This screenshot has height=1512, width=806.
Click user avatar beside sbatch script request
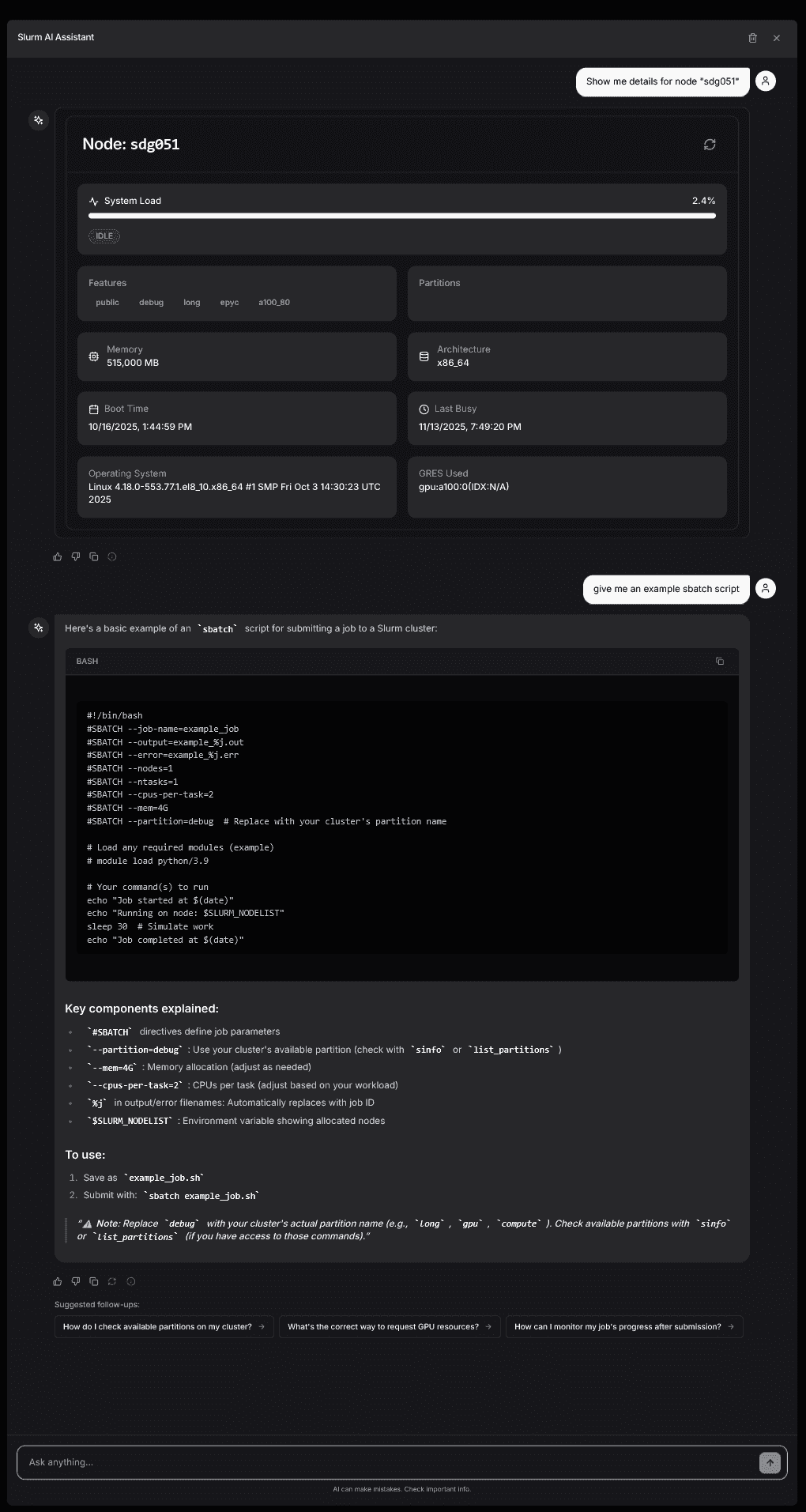[765, 588]
